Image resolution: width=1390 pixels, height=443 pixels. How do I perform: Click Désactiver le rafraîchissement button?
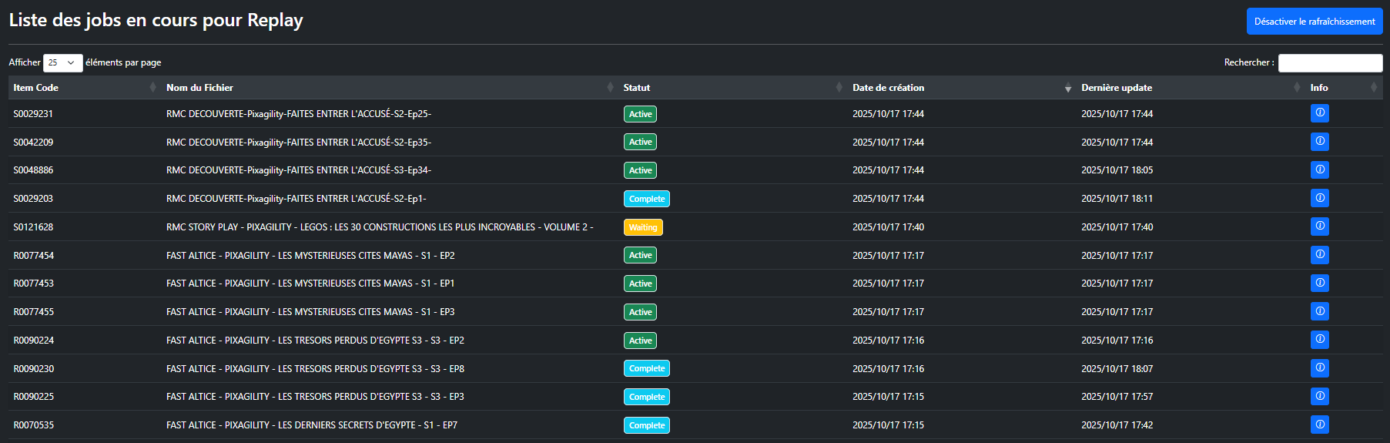coord(1314,21)
